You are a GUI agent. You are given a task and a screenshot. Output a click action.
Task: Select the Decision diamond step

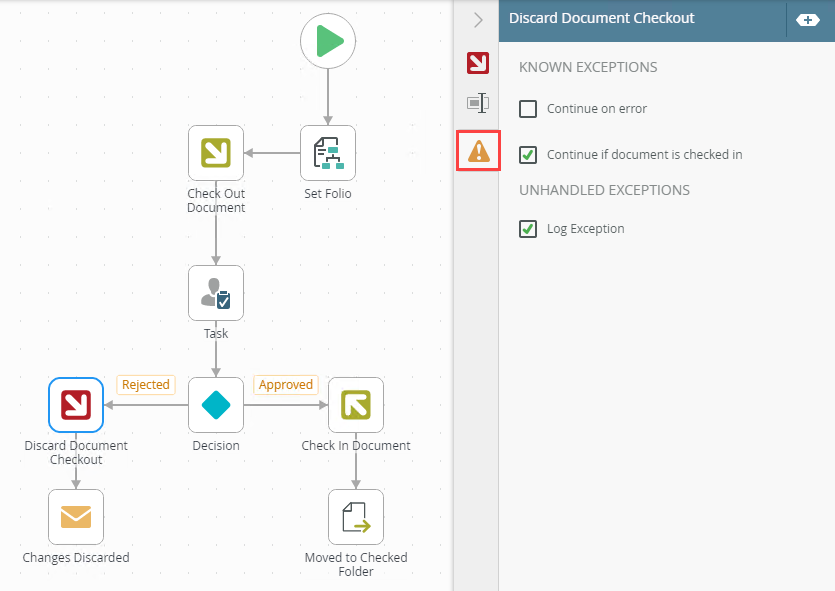(216, 405)
